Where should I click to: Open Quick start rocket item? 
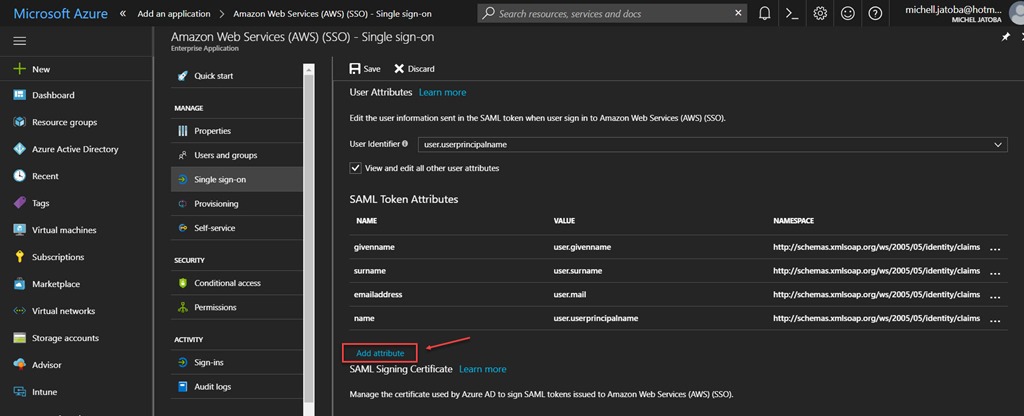pyautogui.click(x=236, y=76)
